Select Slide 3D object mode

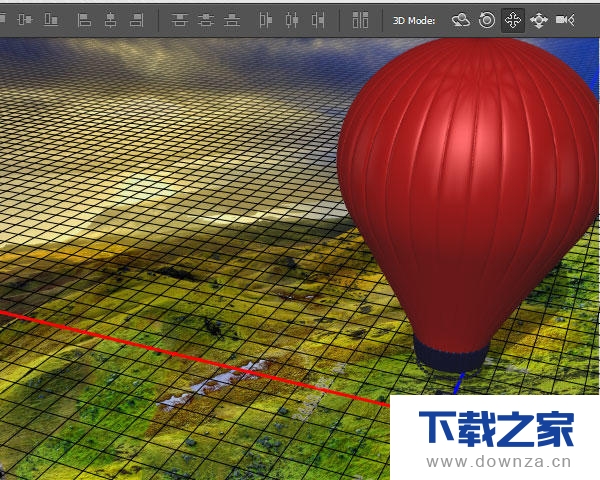pyautogui.click(x=539, y=20)
